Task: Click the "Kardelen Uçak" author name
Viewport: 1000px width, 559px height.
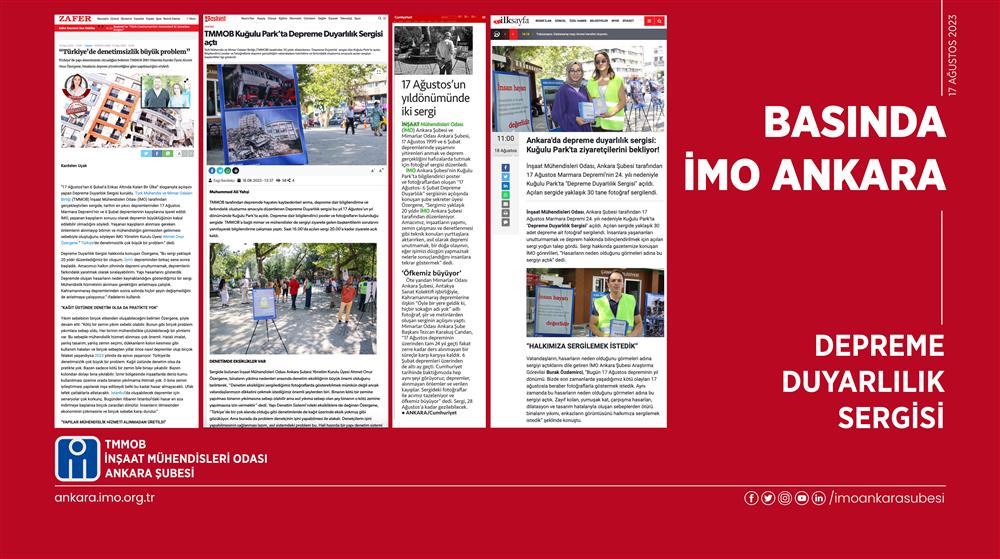Action: pyautogui.click(x=74, y=165)
